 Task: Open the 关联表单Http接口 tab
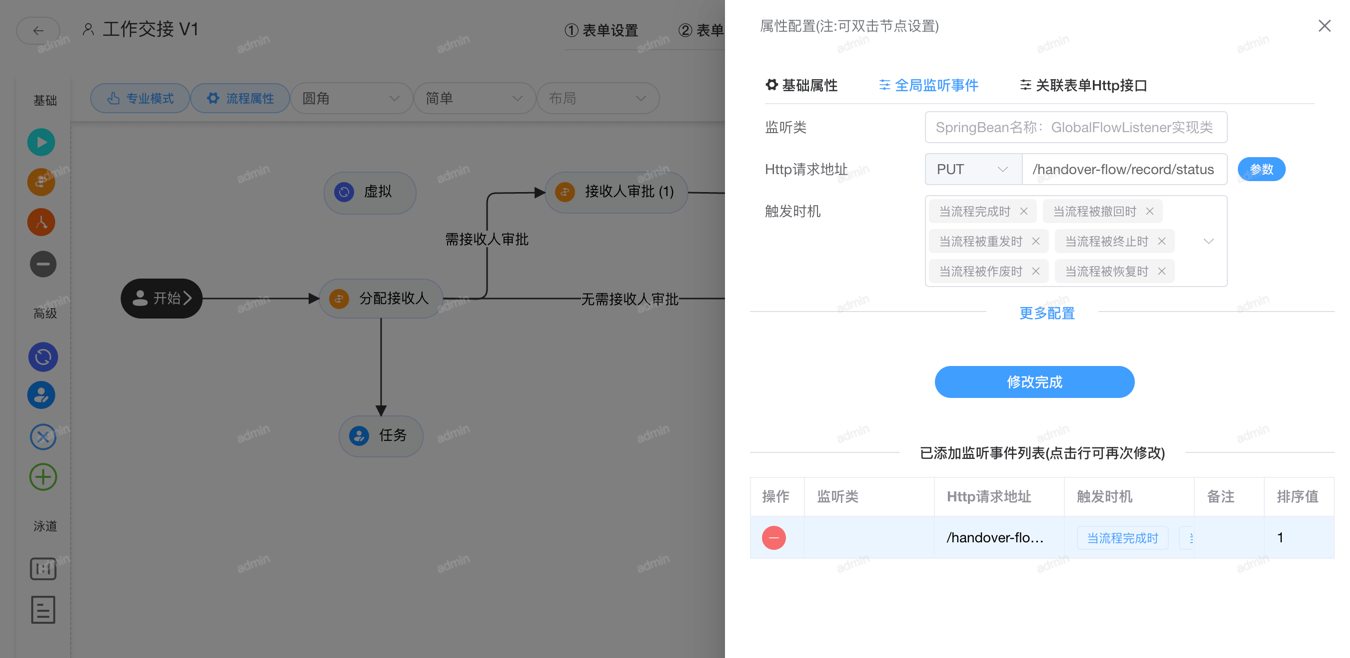[1083, 86]
